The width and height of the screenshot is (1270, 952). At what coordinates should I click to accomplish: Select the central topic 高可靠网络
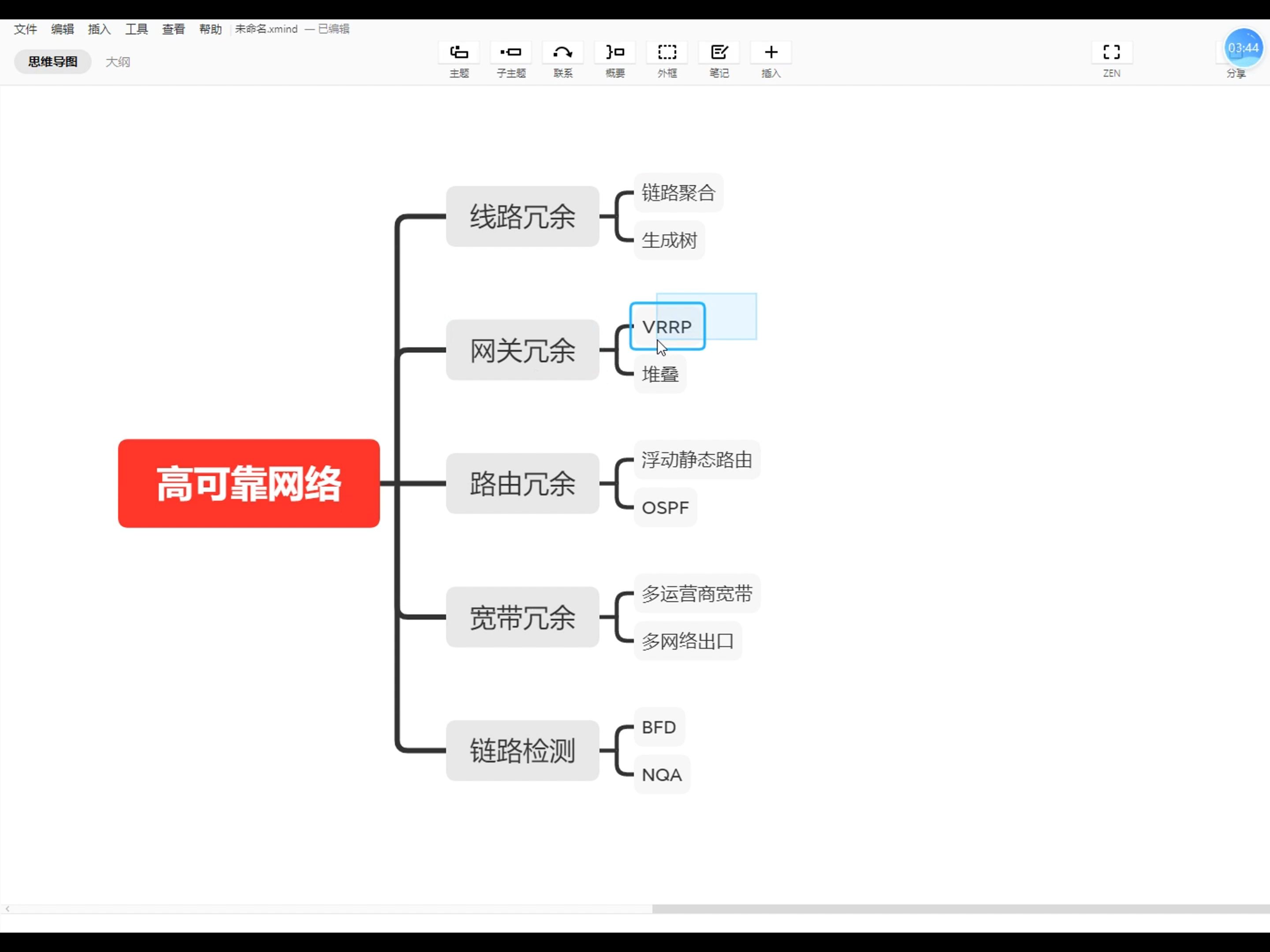click(x=249, y=483)
